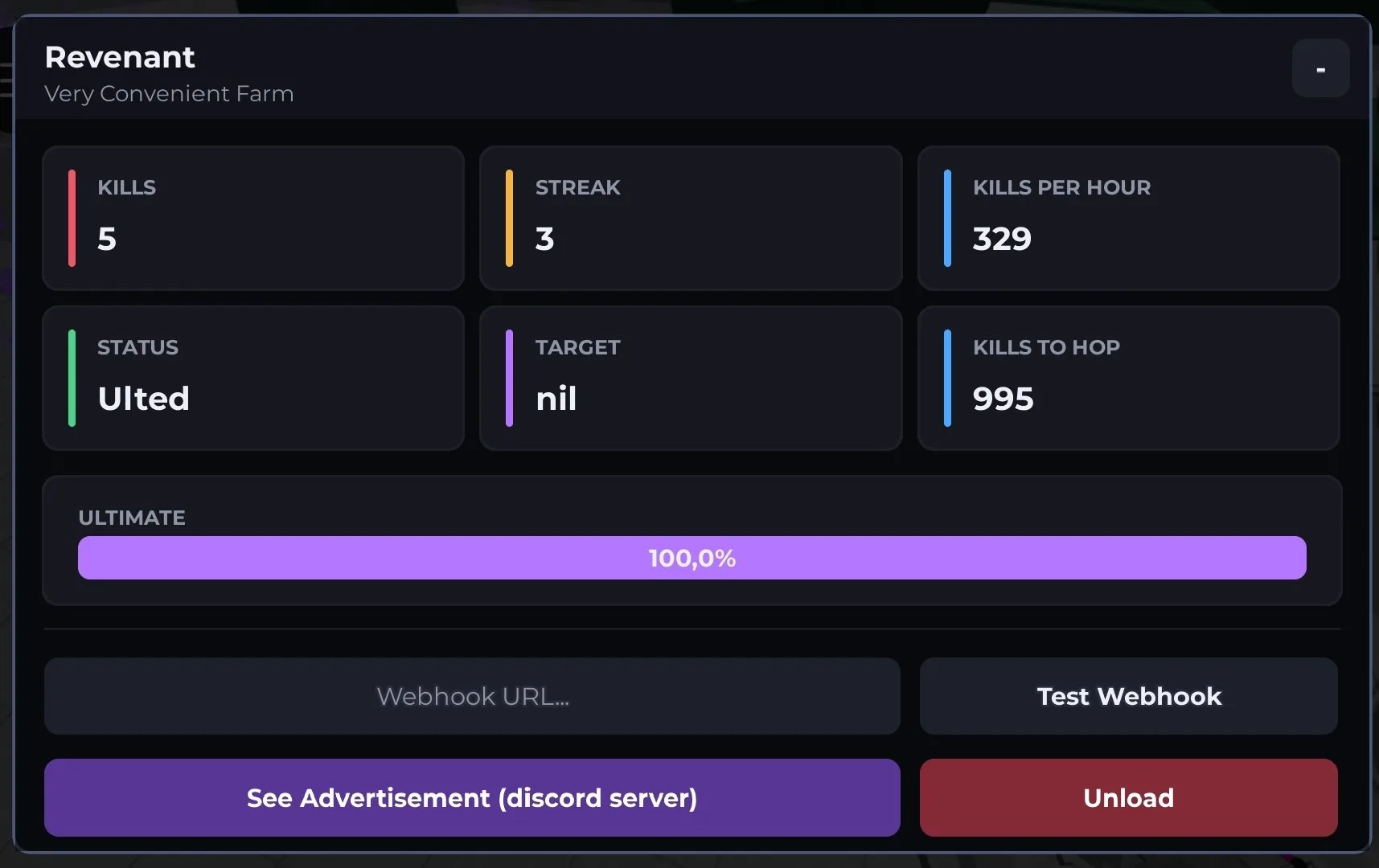
Task: Select the Kills To Hop card
Action: click(1129, 378)
